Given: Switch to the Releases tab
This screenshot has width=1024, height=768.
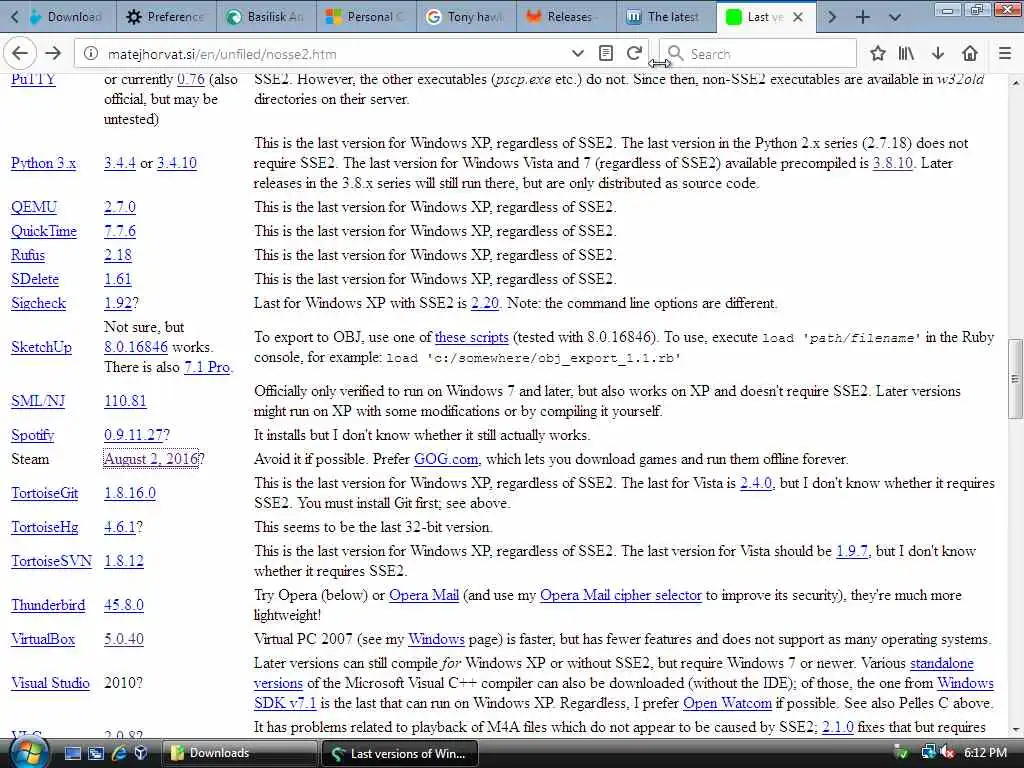Looking at the screenshot, I should (566, 17).
